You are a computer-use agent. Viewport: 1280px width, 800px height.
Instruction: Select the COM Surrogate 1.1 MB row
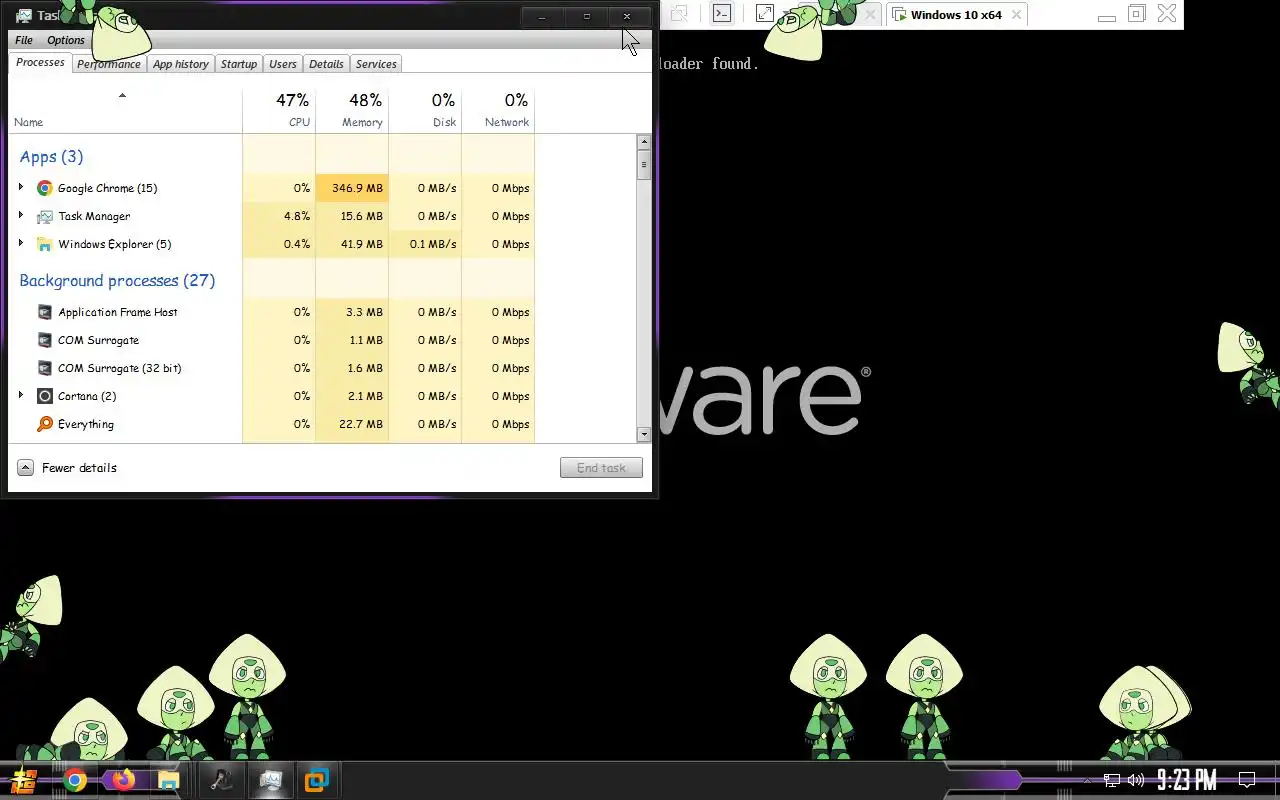tap(272, 340)
